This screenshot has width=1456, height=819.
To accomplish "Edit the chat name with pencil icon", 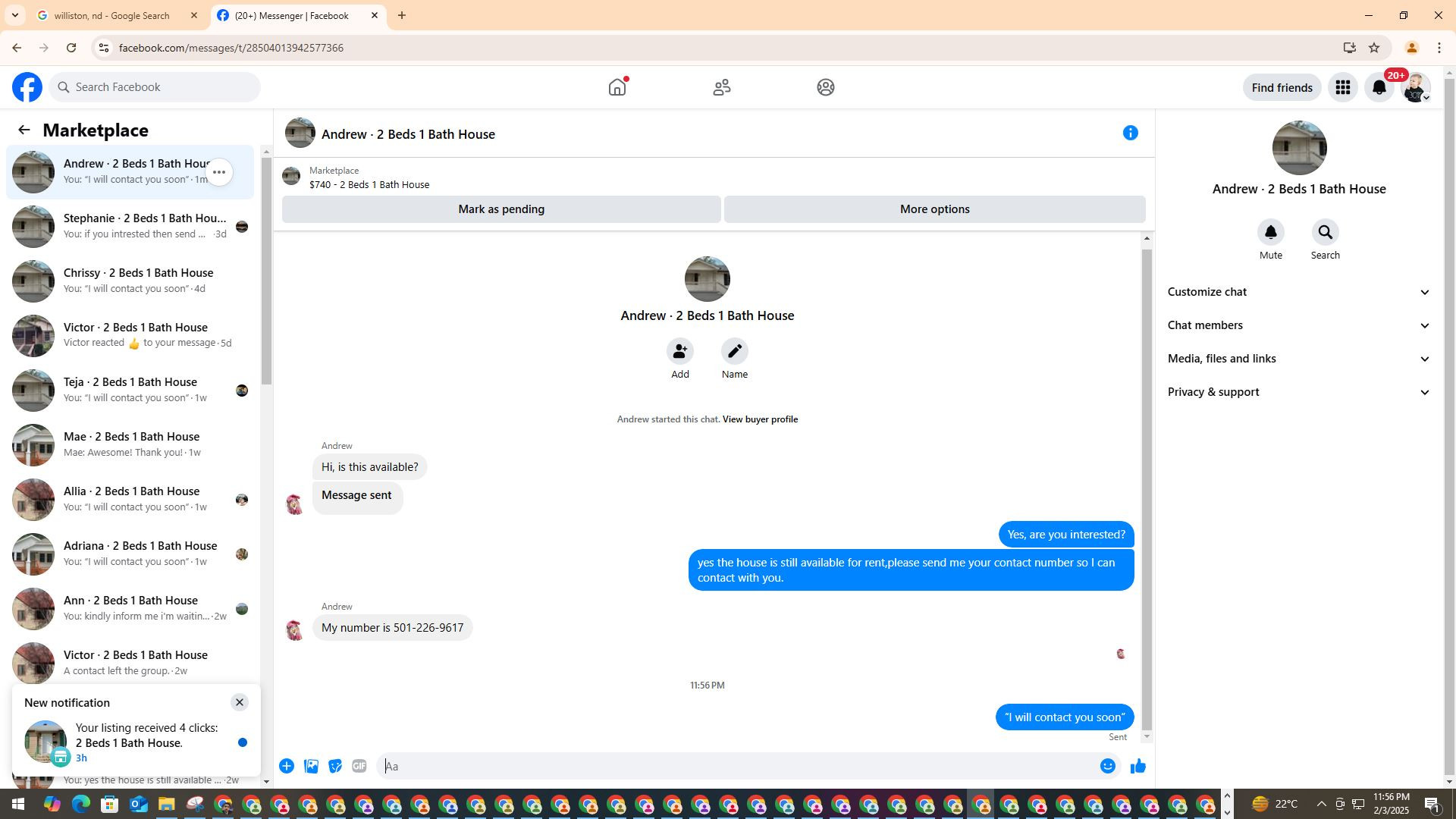I will 735,351.
